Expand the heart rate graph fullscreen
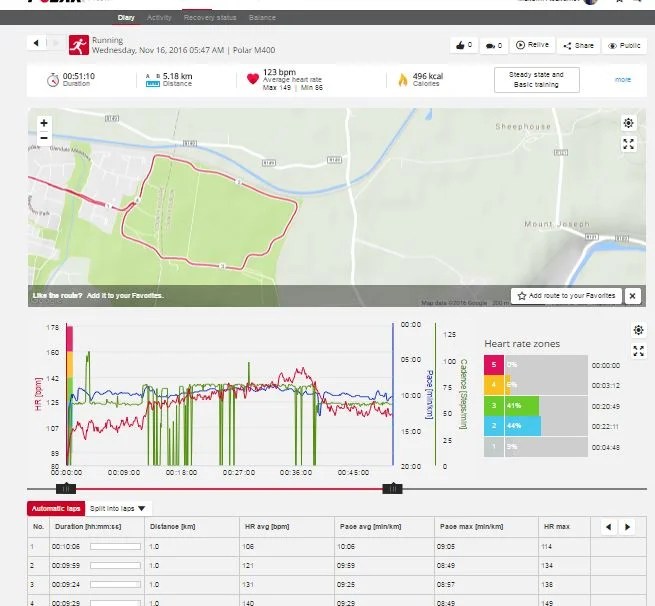The image size is (655, 606). point(638,351)
